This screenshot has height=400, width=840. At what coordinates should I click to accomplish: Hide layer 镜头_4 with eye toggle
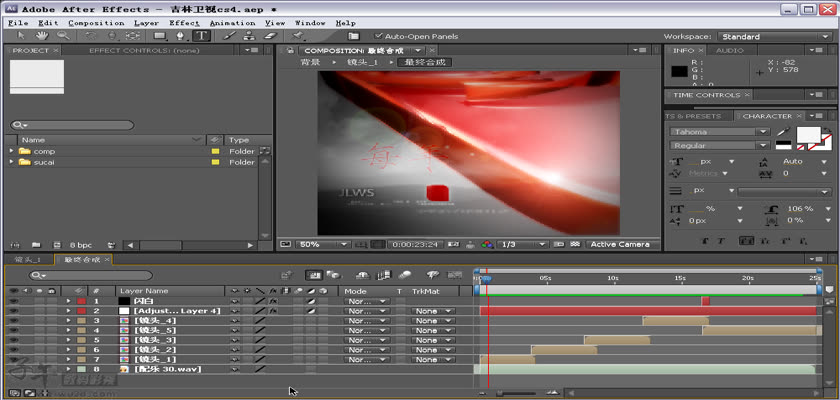14,320
